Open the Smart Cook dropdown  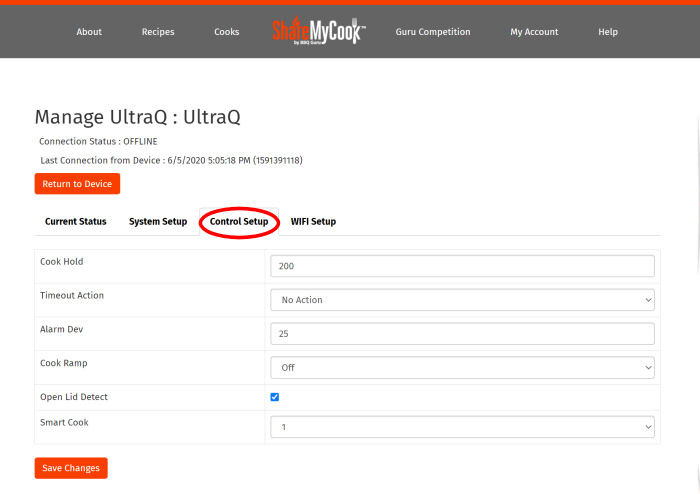(x=462, y=427)
